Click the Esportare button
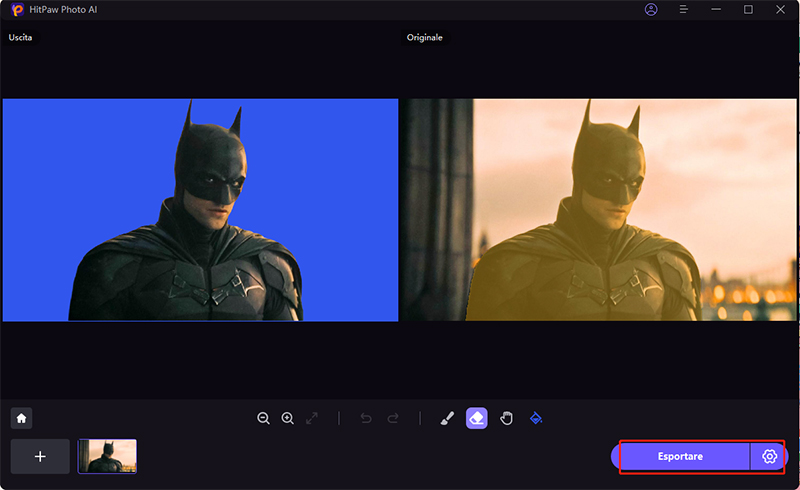 point(680,456)
